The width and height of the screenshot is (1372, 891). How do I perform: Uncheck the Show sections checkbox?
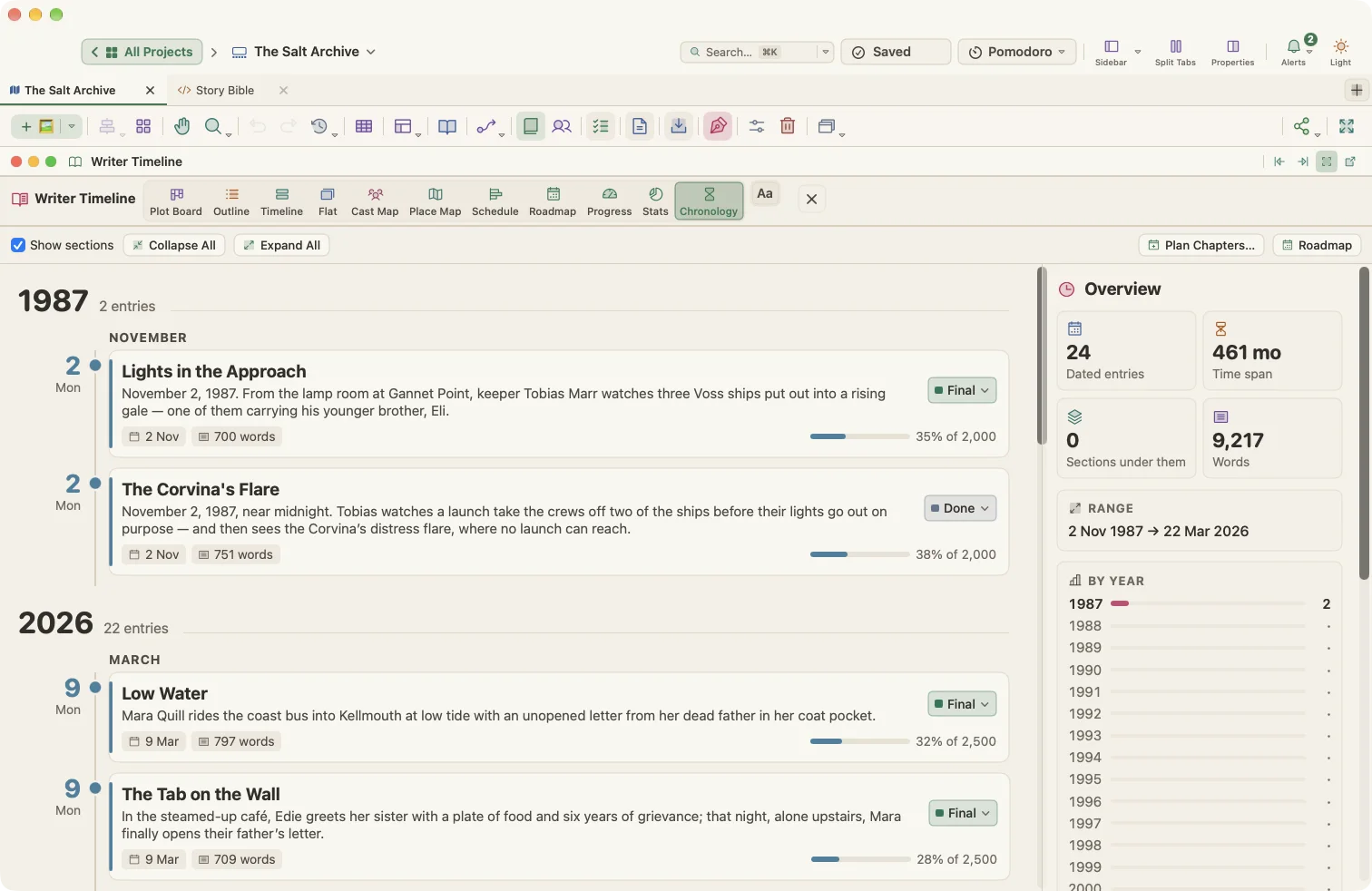point(18,245)
